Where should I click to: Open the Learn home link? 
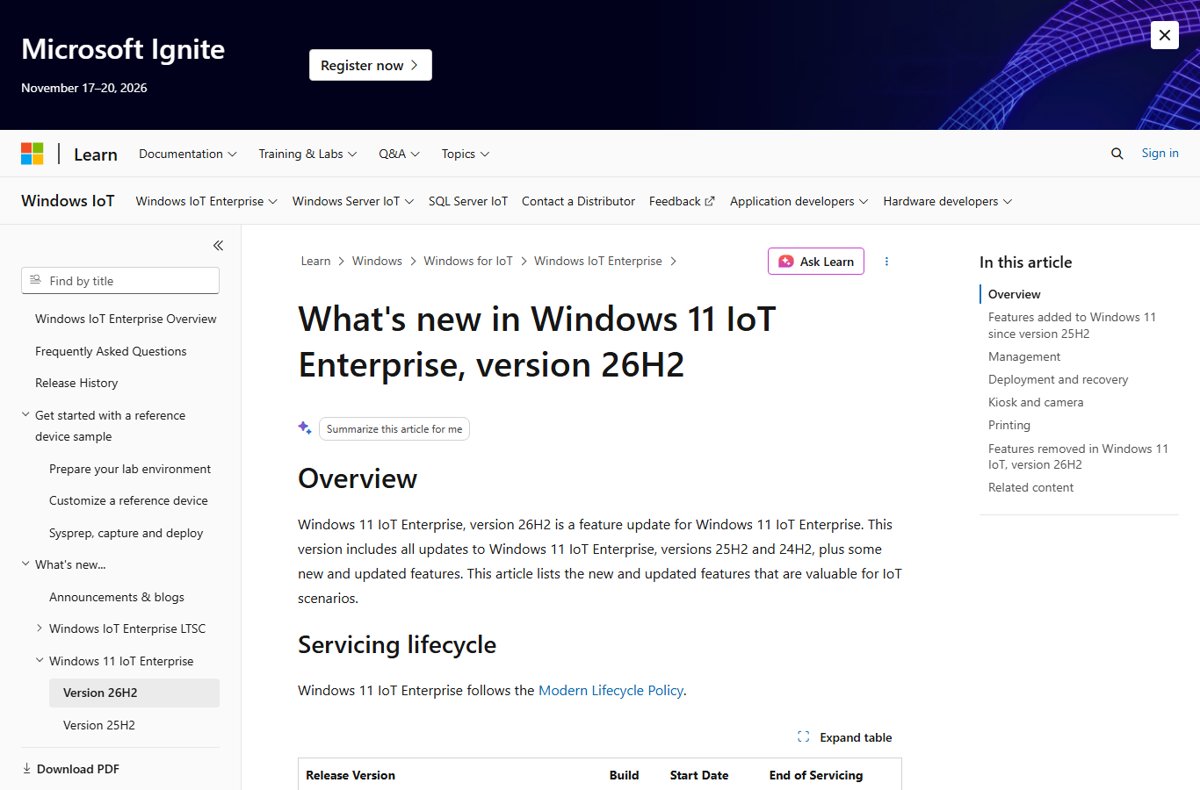(x=96, y=154)
